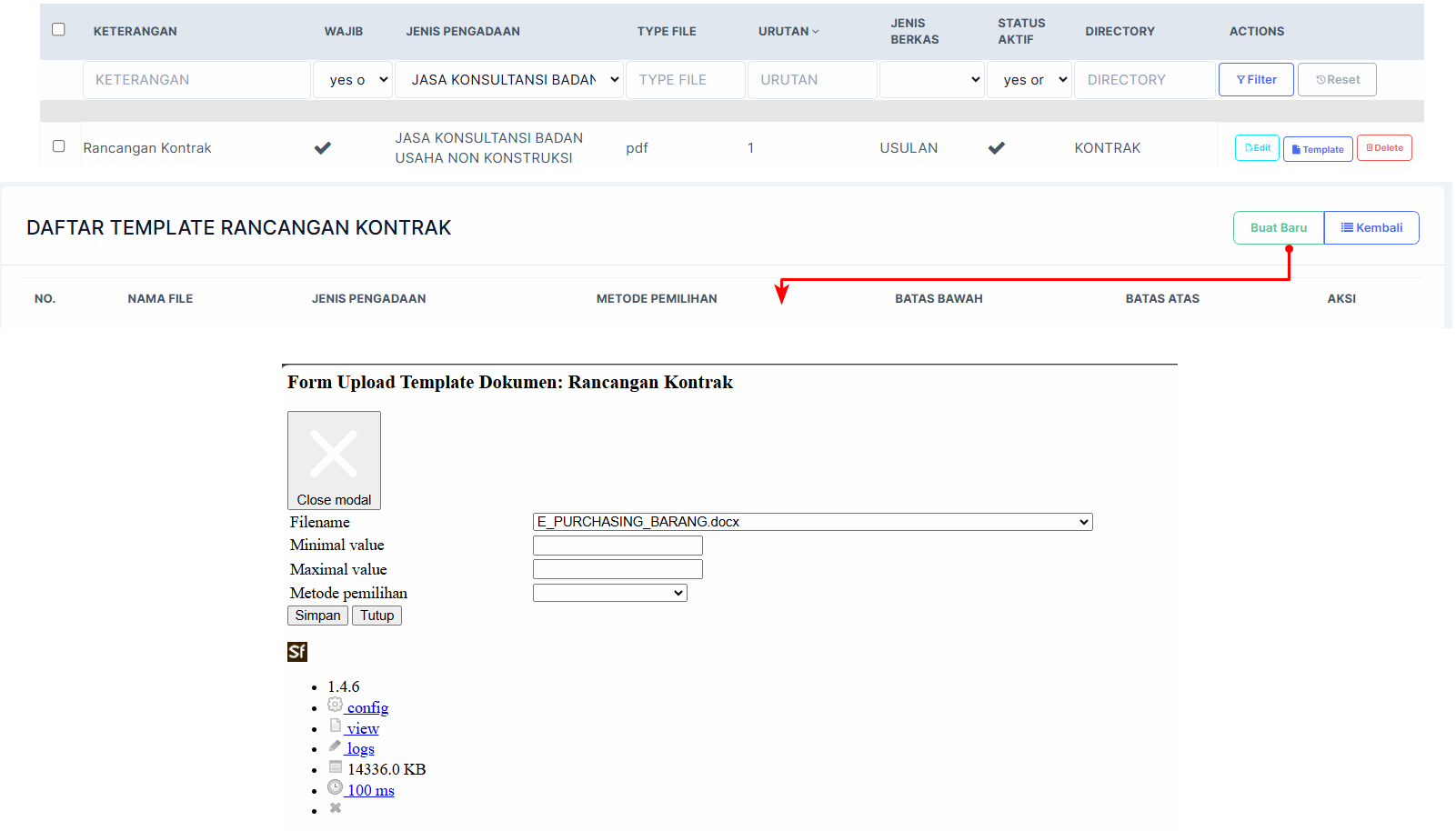Image resolution: width=1456 pixels, height=831 pixels.
Task: Expand the Jenis Pengadaan filter dropdown
Action: coord(509,80)
